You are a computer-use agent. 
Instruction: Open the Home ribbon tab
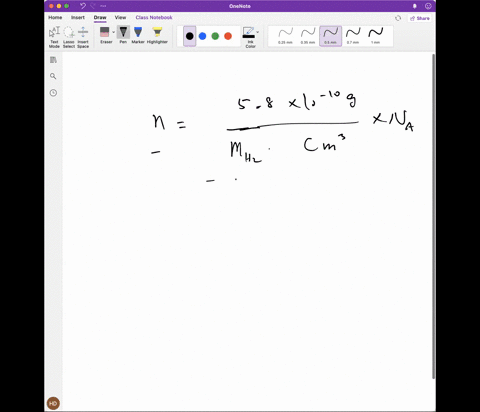pyautogui.click(x=55, y=17)
